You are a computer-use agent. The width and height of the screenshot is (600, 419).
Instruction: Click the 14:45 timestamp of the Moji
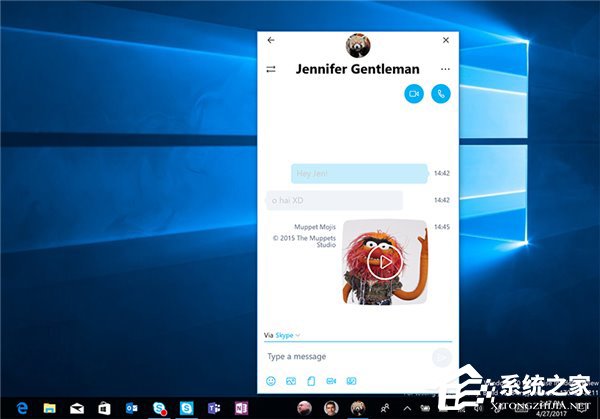coord(442,227)
